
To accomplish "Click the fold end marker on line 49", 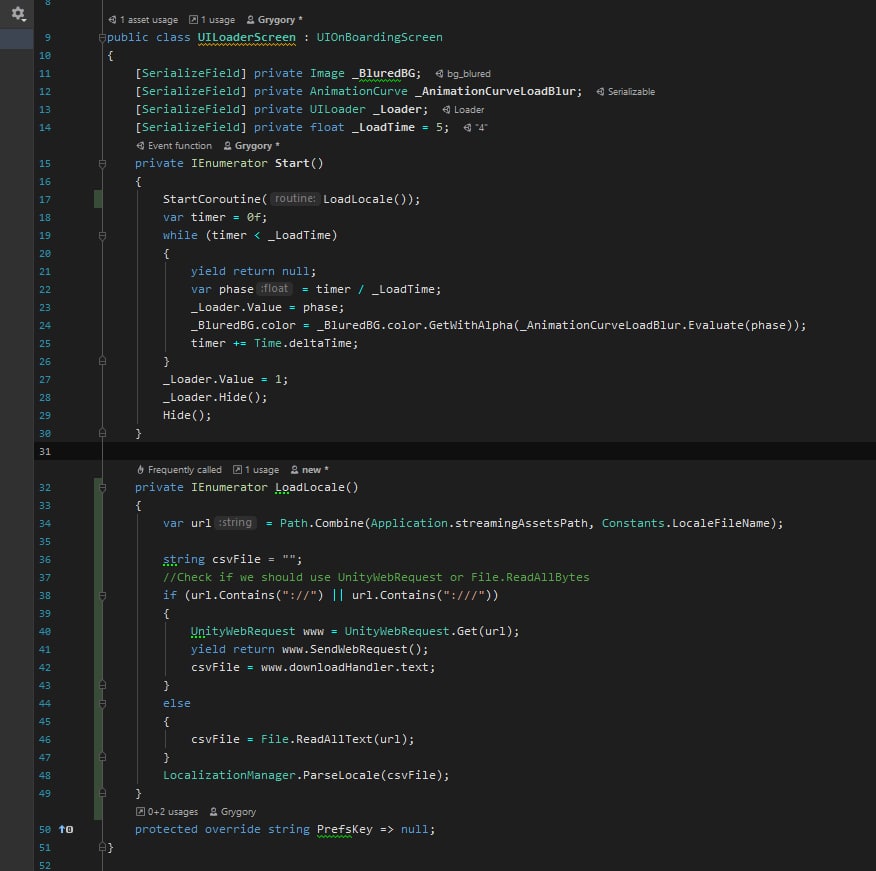I will [102, 793].
